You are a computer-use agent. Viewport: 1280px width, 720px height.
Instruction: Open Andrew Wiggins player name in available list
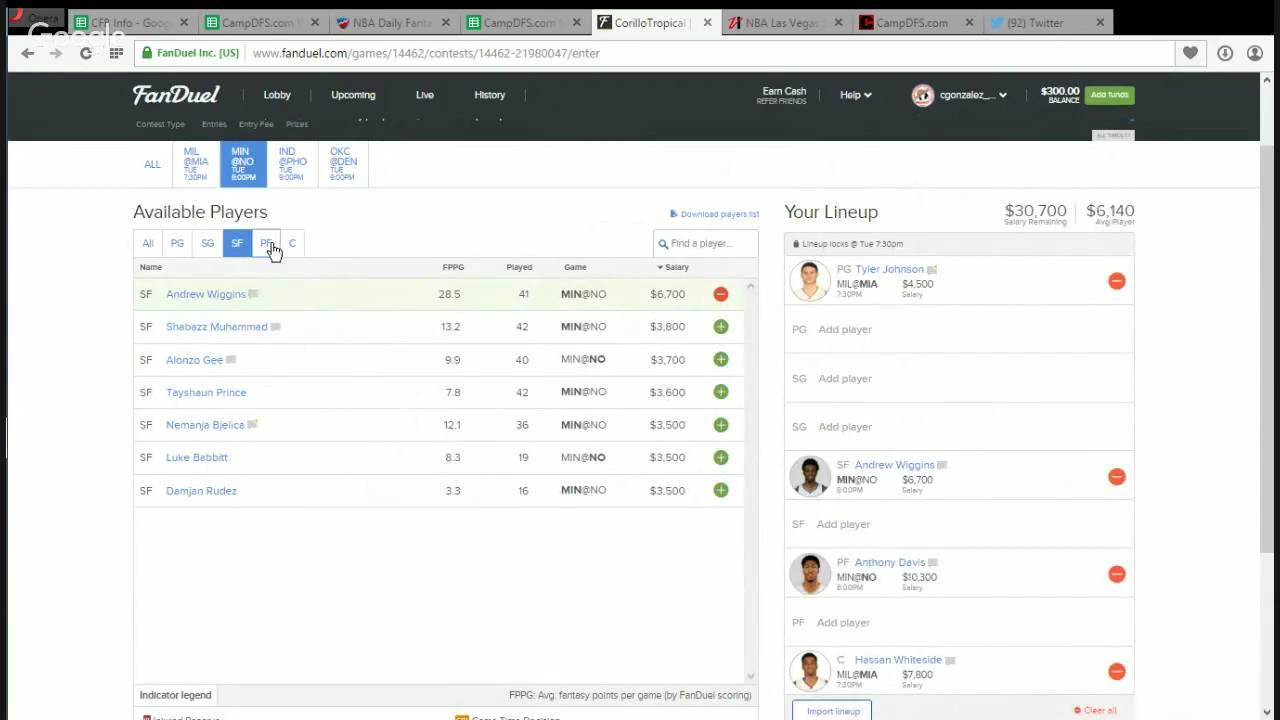[x=205, y=294]
